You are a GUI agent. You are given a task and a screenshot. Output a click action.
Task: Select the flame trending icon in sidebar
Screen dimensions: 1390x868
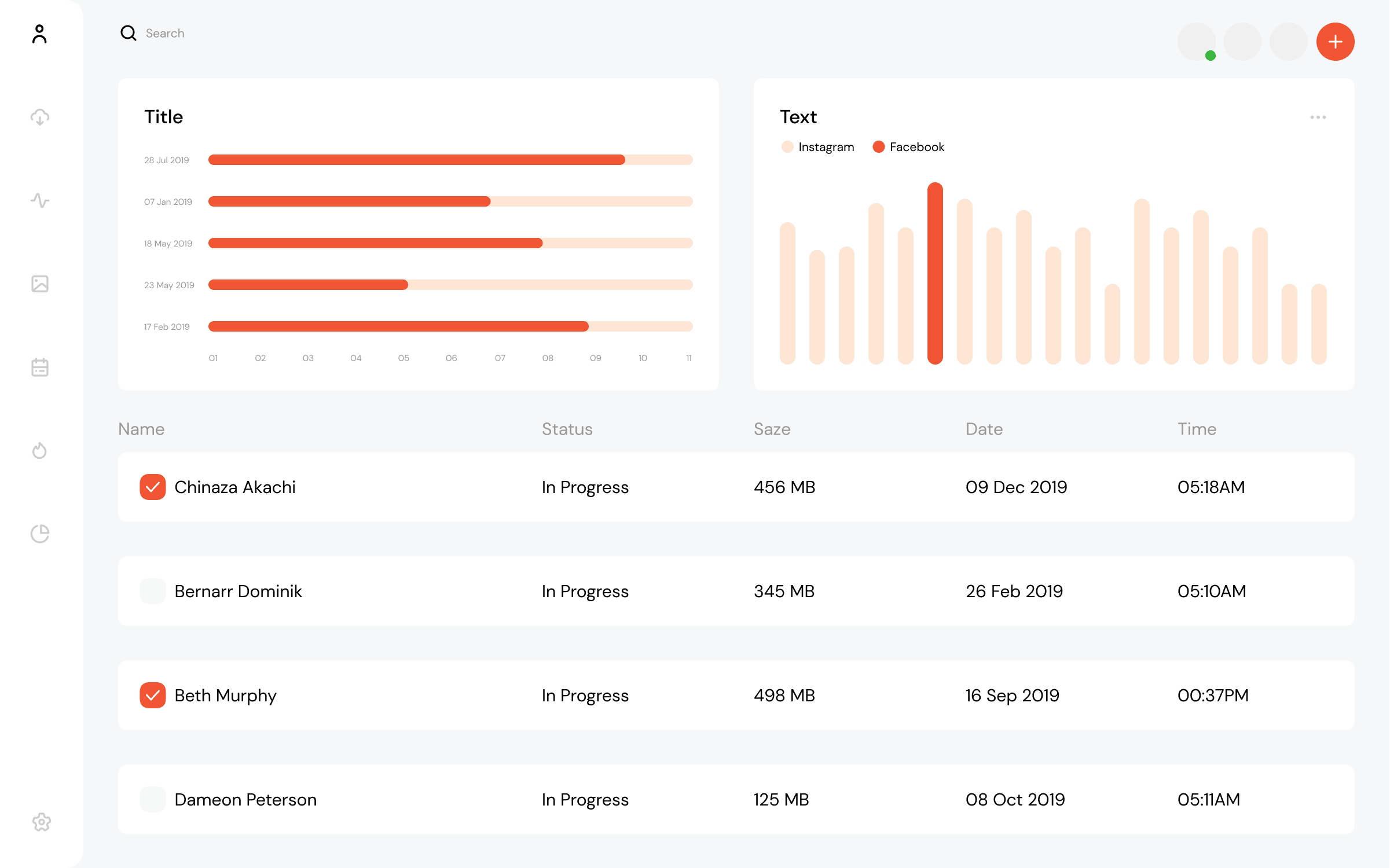point(39,451)
